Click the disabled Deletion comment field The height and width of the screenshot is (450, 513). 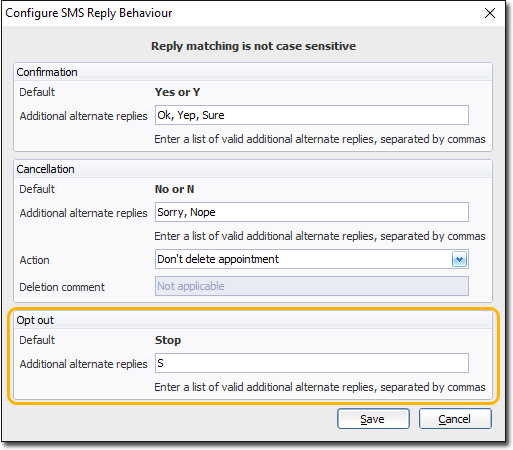312,286
